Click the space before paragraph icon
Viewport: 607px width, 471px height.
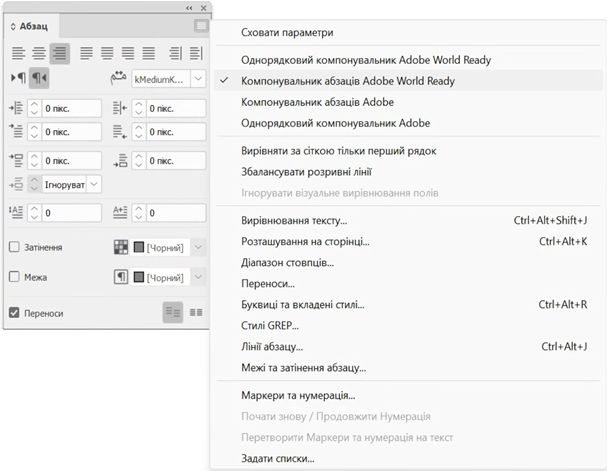pos(16,160)
